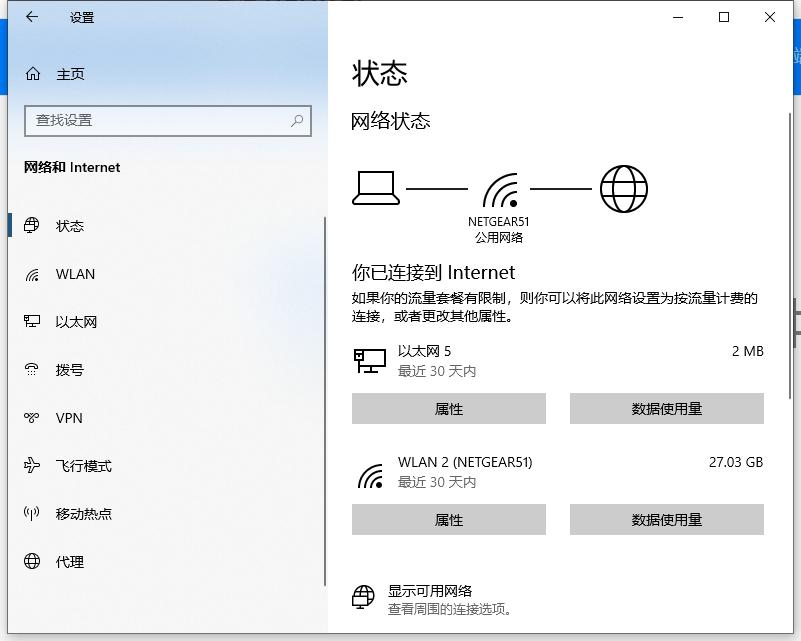Click the 以太网 5 adapter icon
This screenshot has width=801, height=641.
coord(369,359)
